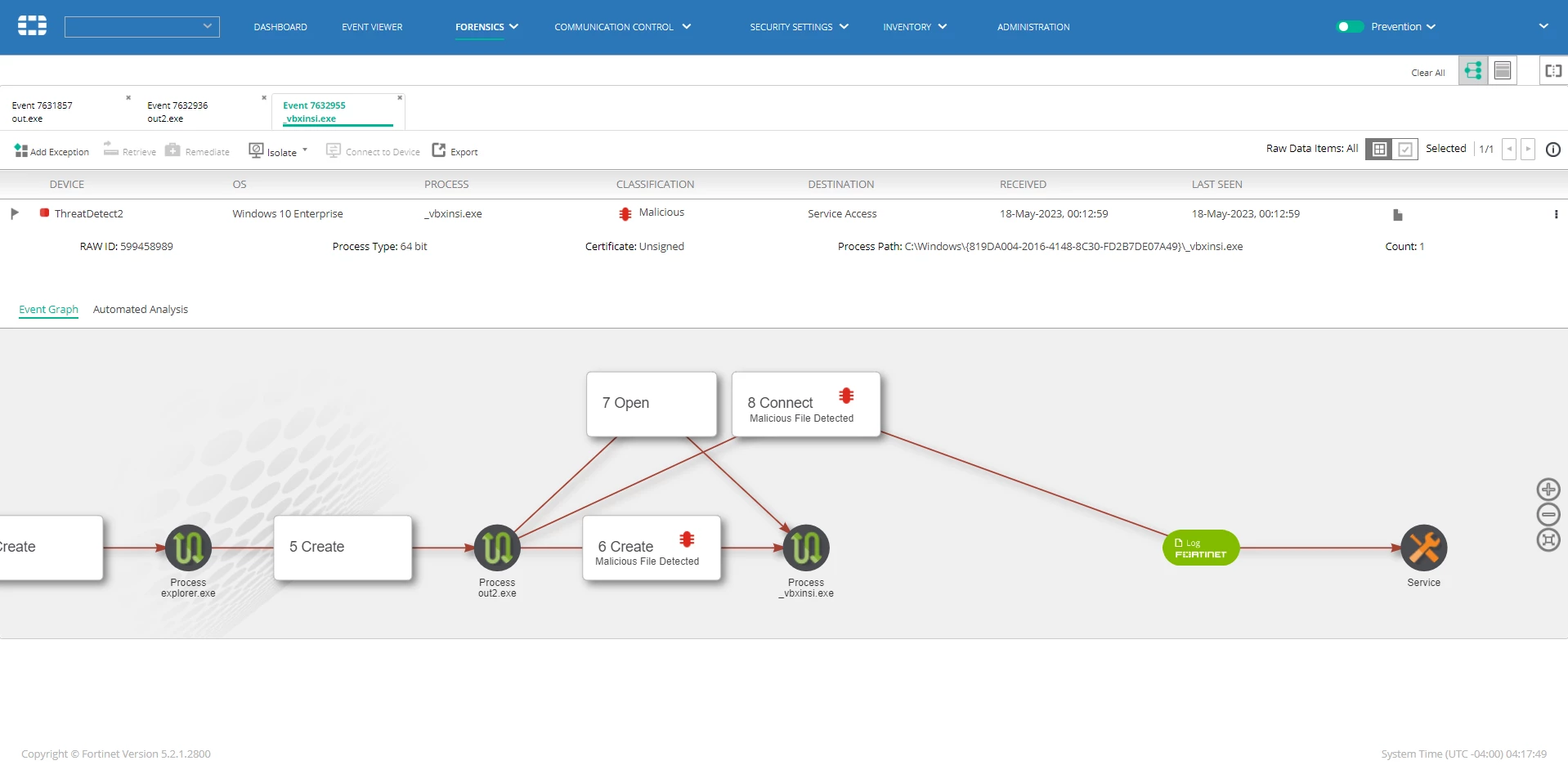Viewport: 1568px width, 765px height.
Task: Open the organization dropdown box
Action: pos(142,27)
